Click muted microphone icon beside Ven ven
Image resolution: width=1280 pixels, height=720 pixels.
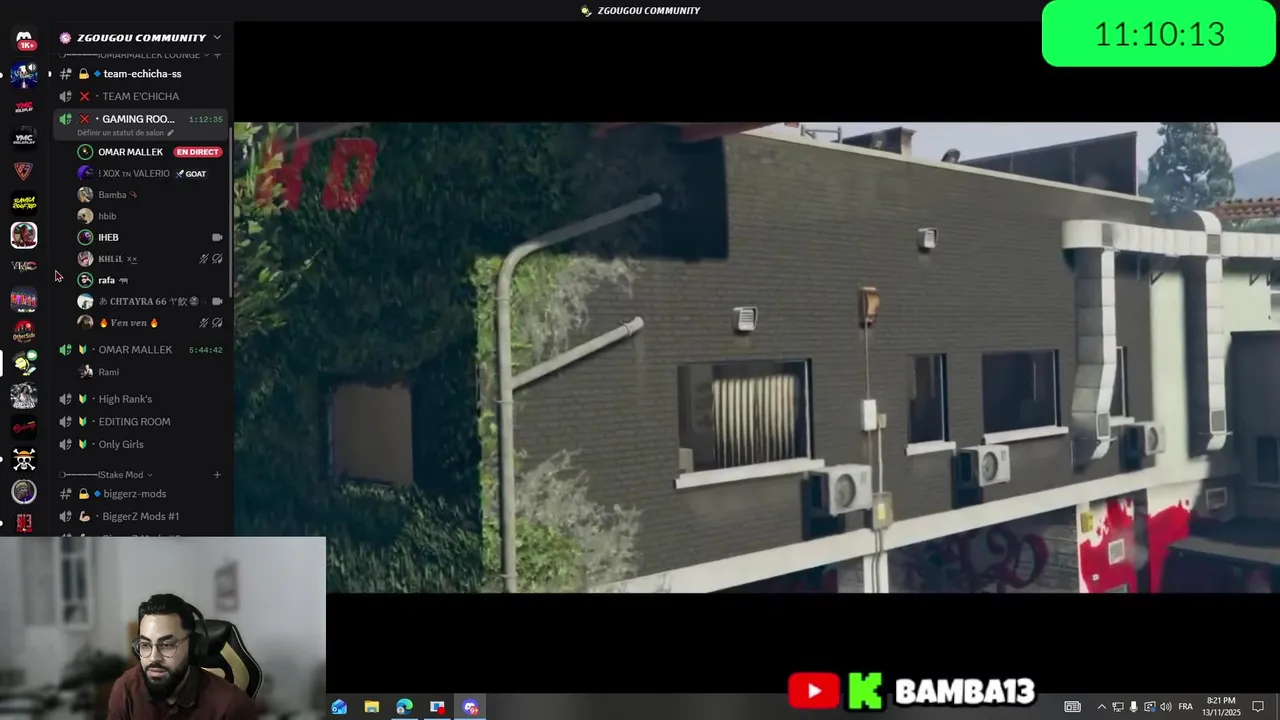coord(204,323)
